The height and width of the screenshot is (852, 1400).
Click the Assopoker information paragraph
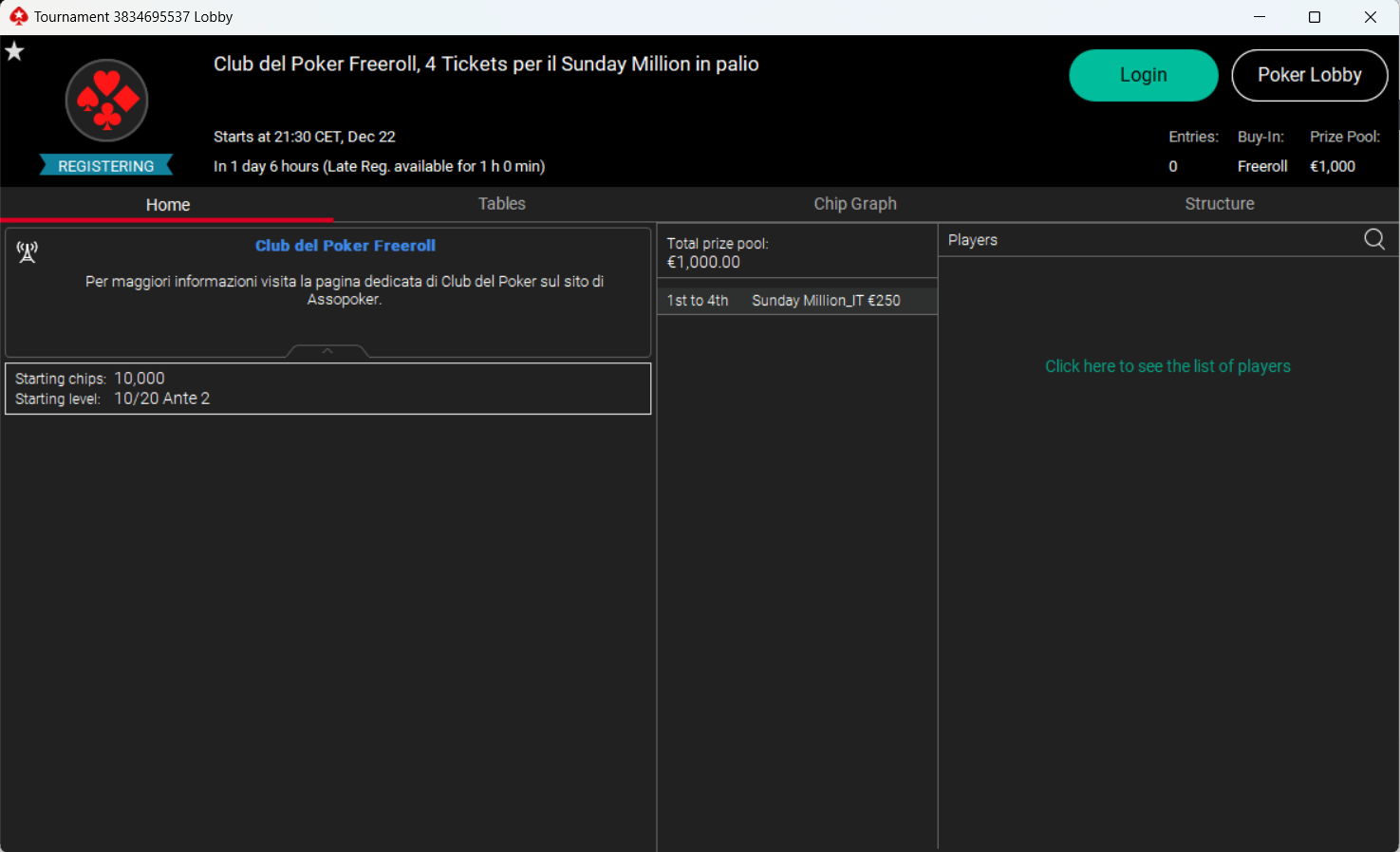(345, 290)
